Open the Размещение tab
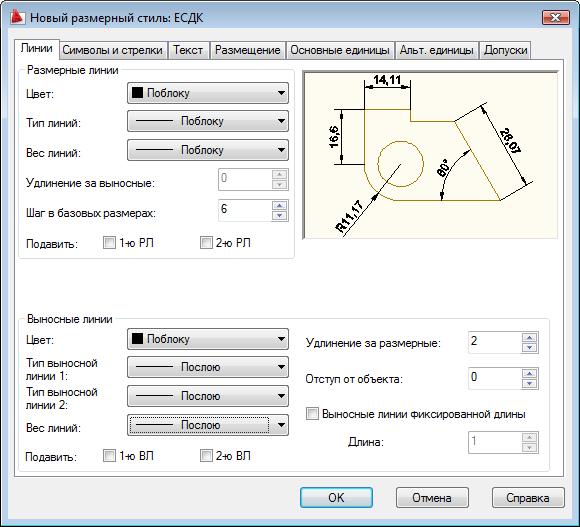 pyautogui.click(x=247, y=50)
